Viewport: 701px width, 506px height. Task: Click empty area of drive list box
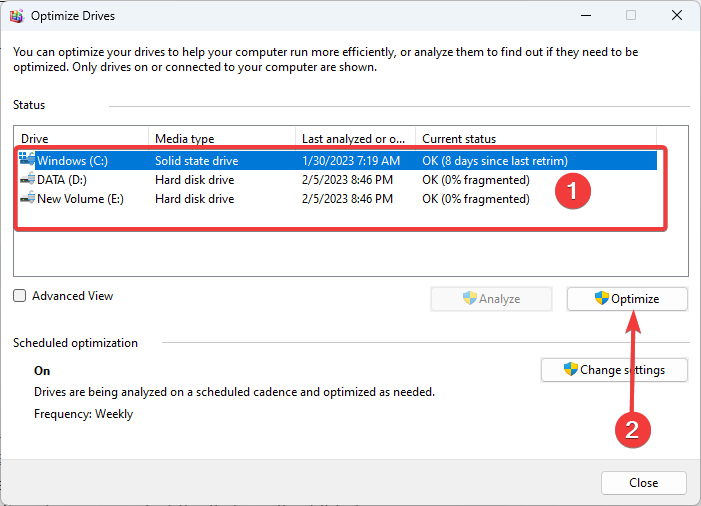pos(350,254)
